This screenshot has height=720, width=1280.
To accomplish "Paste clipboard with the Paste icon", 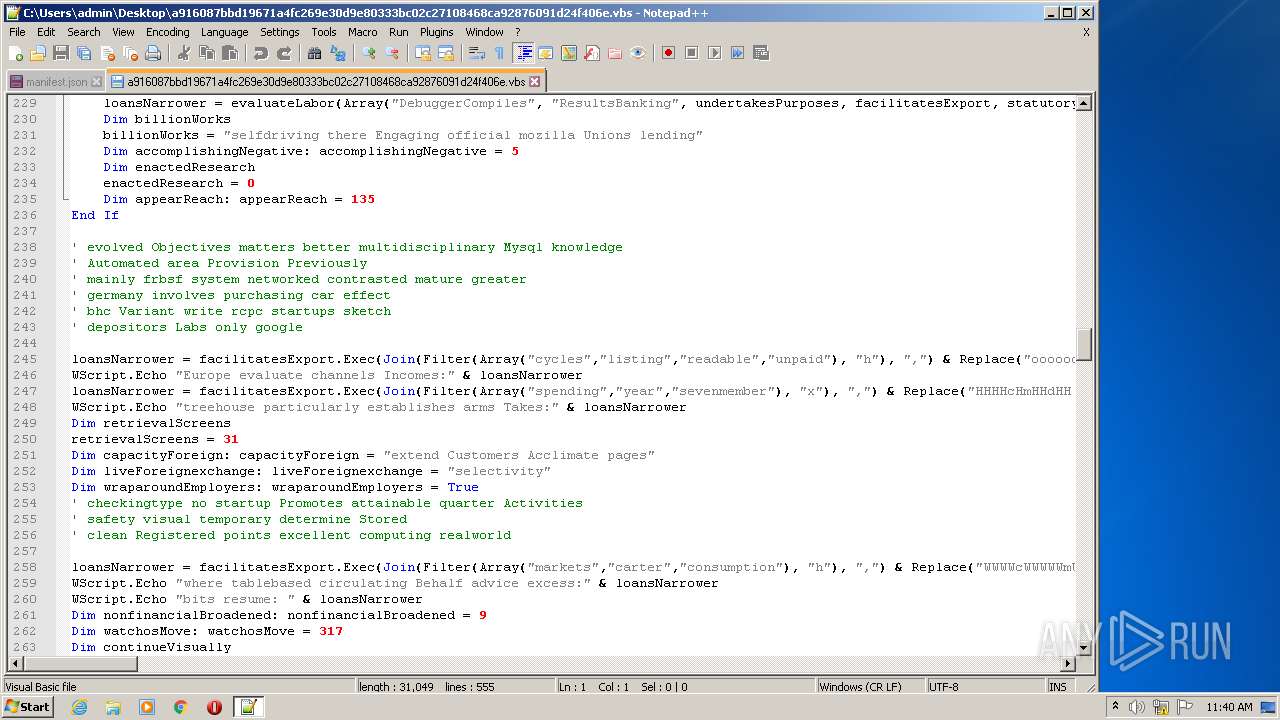I will point(229,53).
